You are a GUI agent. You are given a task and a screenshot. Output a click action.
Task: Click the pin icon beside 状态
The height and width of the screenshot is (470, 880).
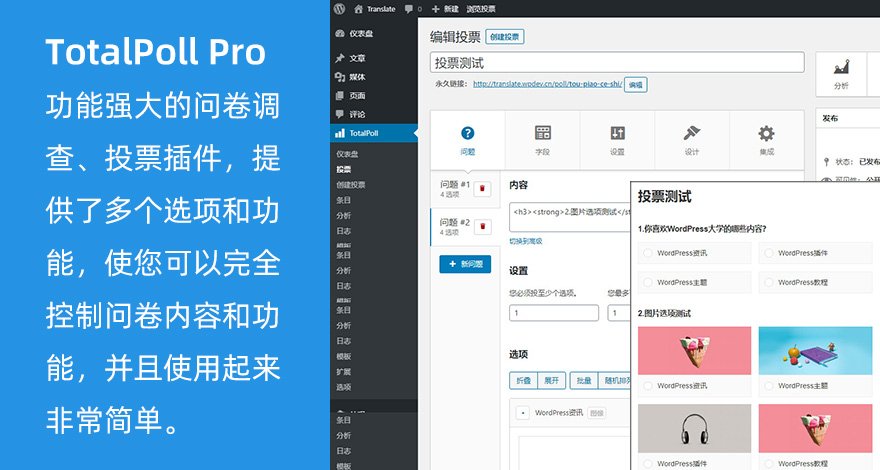[826, 162]
